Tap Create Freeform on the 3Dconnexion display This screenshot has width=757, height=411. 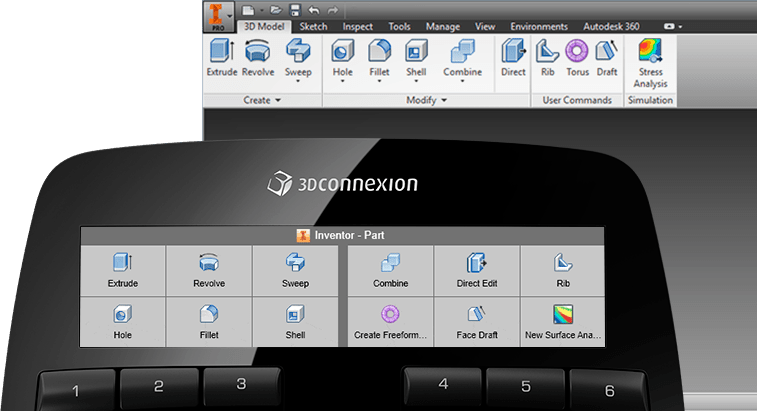tap(391, 322)
